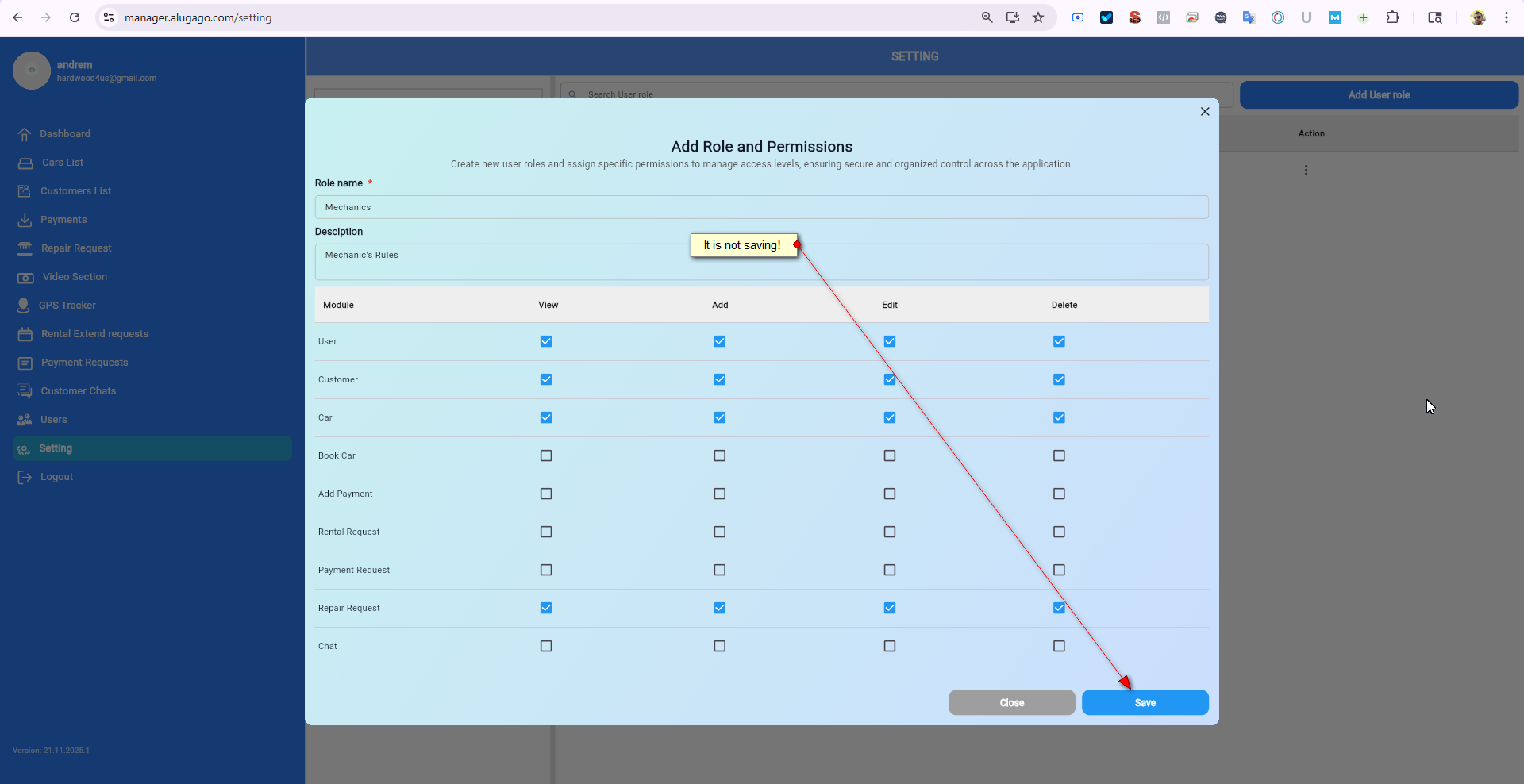
Task: Check the Chat Delete permission checkbox
Action: (x=1059, y=646)
